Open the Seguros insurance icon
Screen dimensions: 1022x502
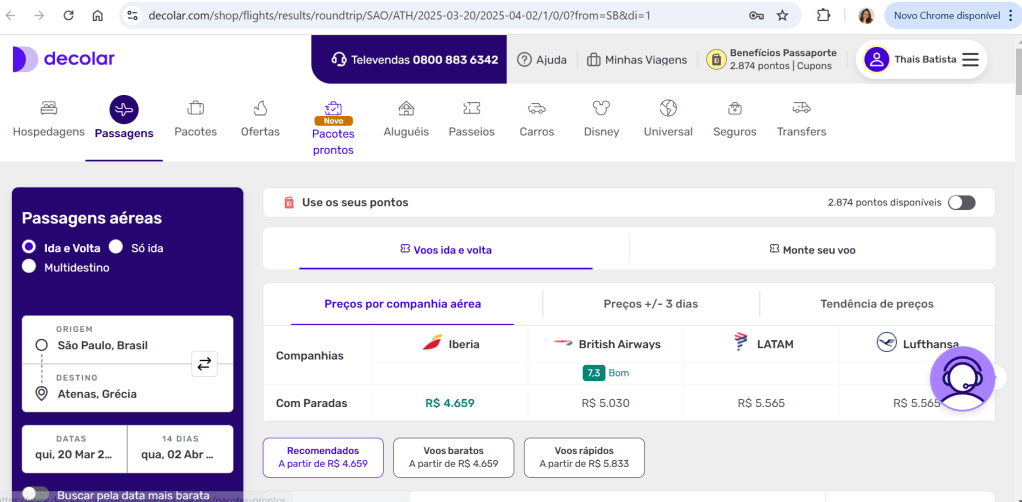[734, 108]
